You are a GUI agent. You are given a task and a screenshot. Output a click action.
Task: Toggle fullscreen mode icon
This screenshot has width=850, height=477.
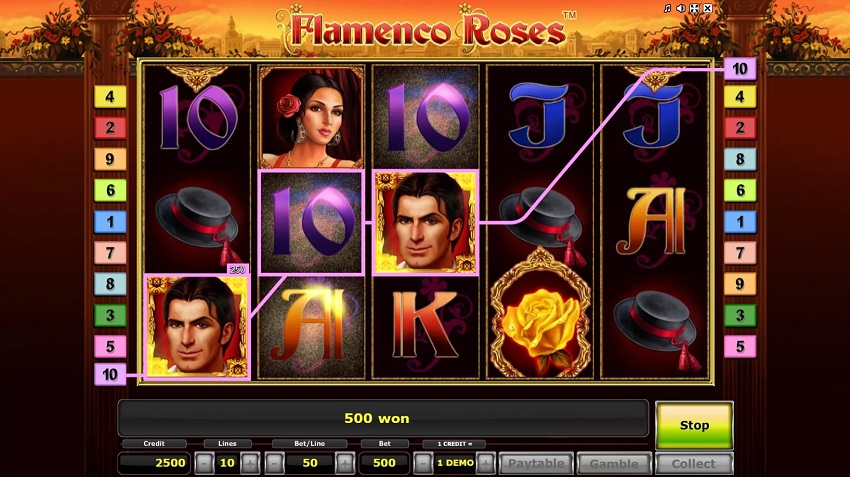[x=694, y=8]
